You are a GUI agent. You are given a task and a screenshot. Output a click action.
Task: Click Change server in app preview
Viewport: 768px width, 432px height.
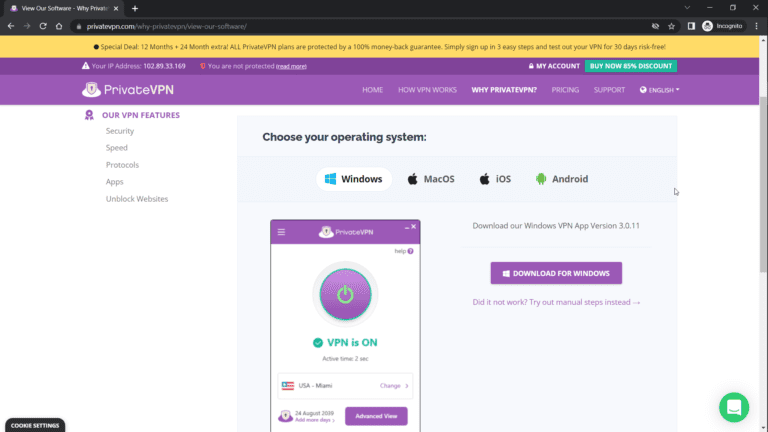click(x=394, y=386)
